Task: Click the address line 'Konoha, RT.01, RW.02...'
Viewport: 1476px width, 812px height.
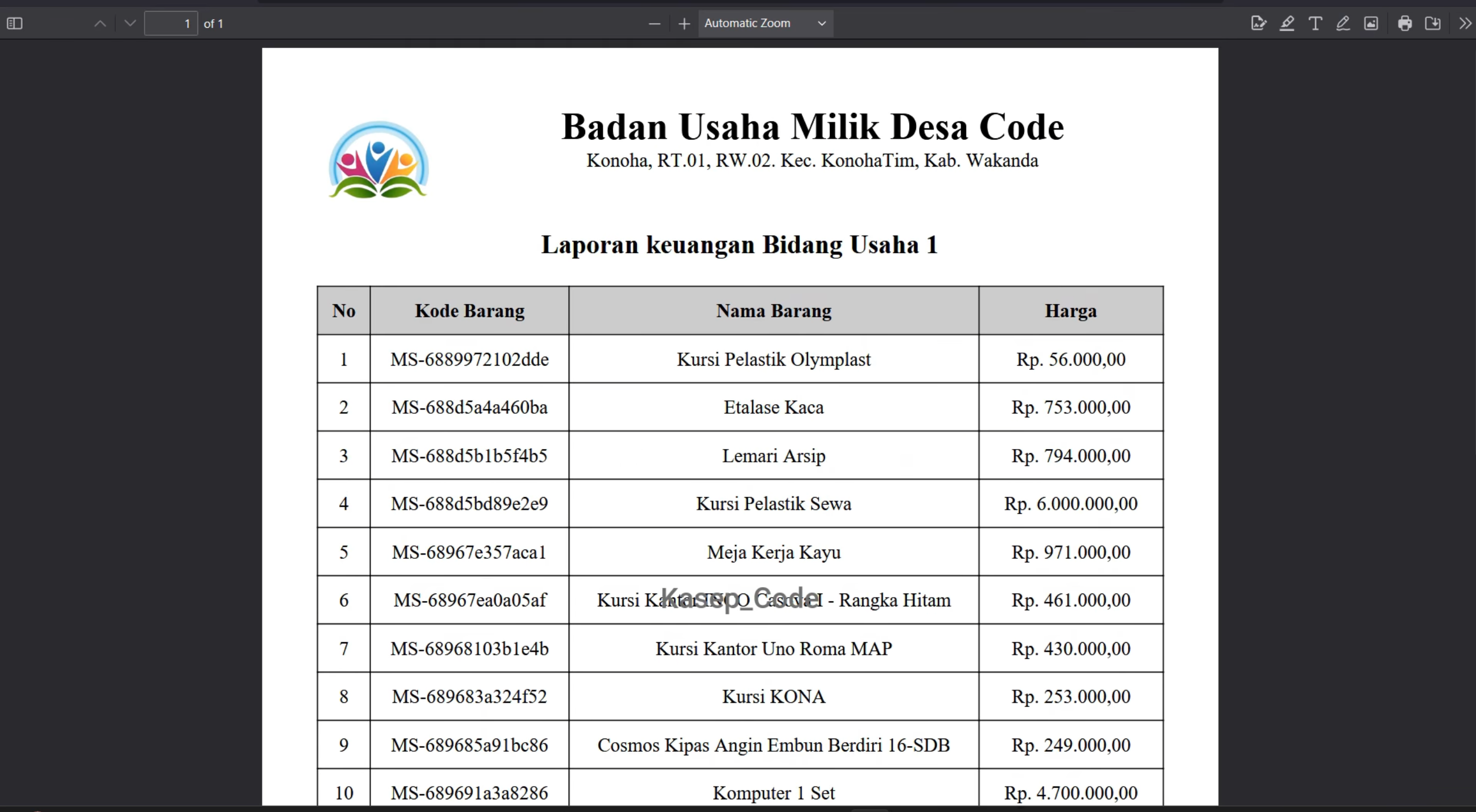Action: pos(813,160)
